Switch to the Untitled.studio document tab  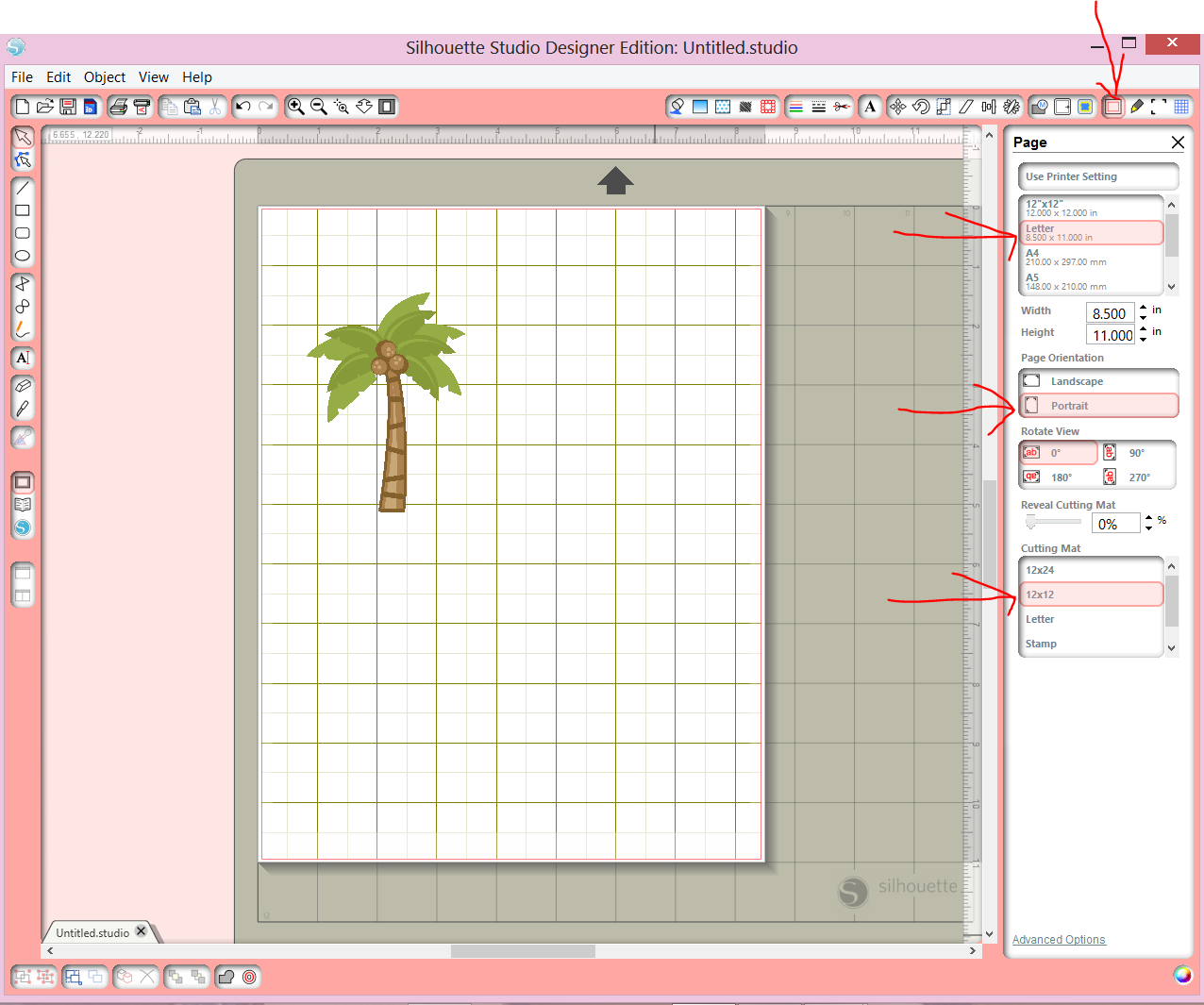92,932
